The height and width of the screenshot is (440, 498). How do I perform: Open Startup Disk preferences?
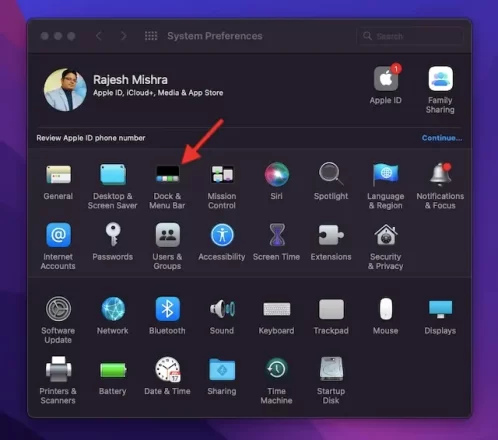coord(331,369)
